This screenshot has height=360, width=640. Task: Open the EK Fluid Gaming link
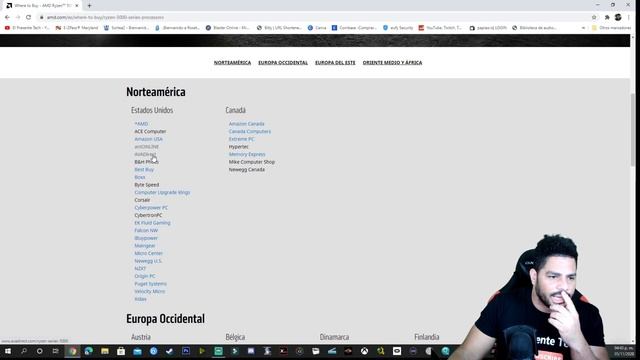point(152,223)
